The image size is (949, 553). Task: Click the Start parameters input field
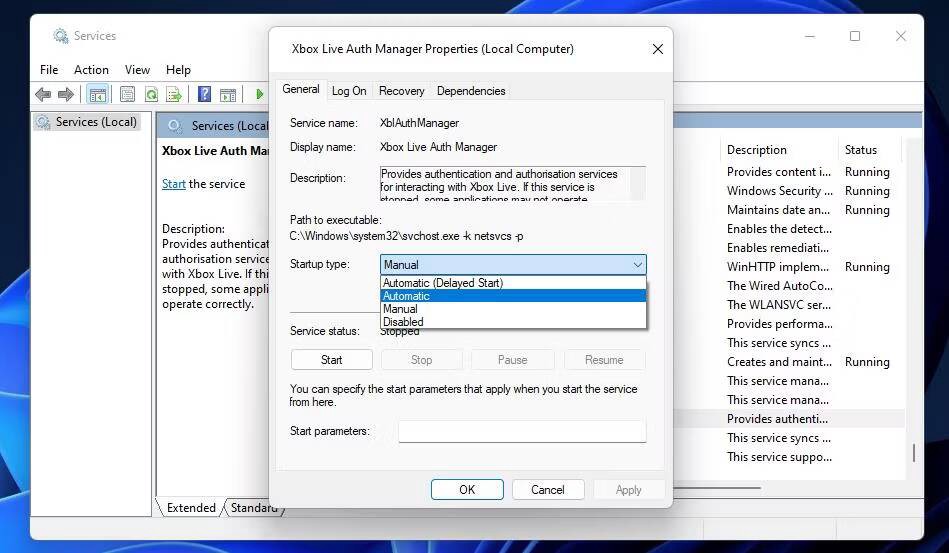tap(522, 431)
